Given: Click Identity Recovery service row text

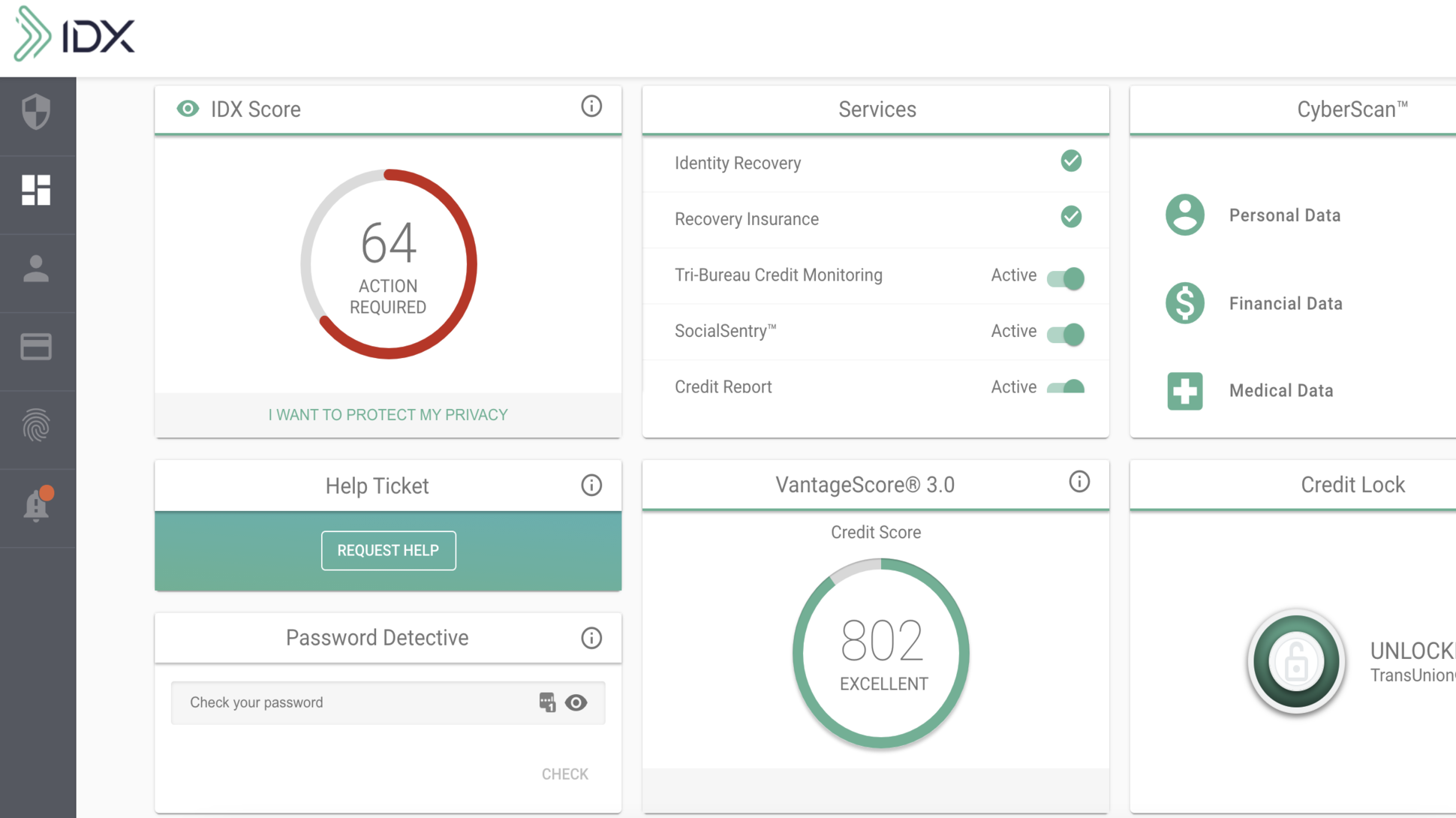Looking at the screenshot, I should pos(738,163).
